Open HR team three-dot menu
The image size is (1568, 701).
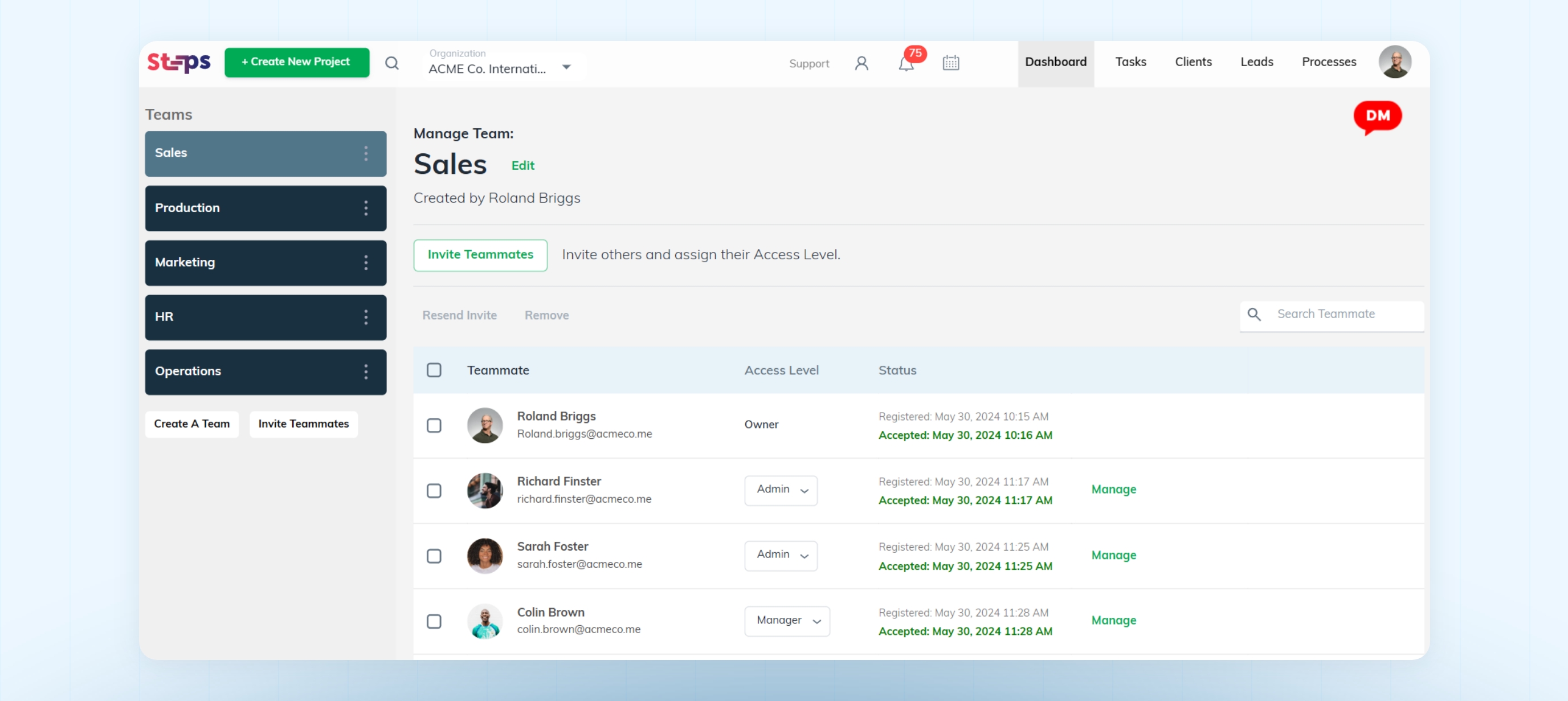366,317
